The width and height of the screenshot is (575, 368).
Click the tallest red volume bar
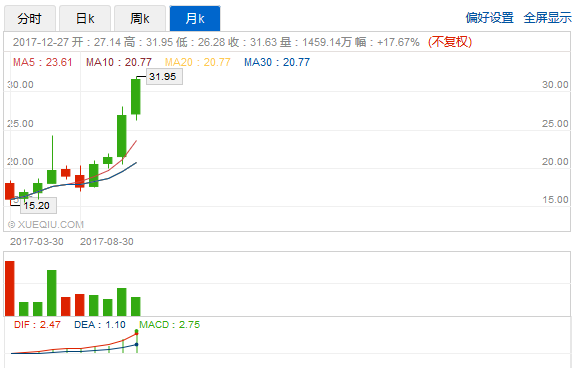pos(10,288)
